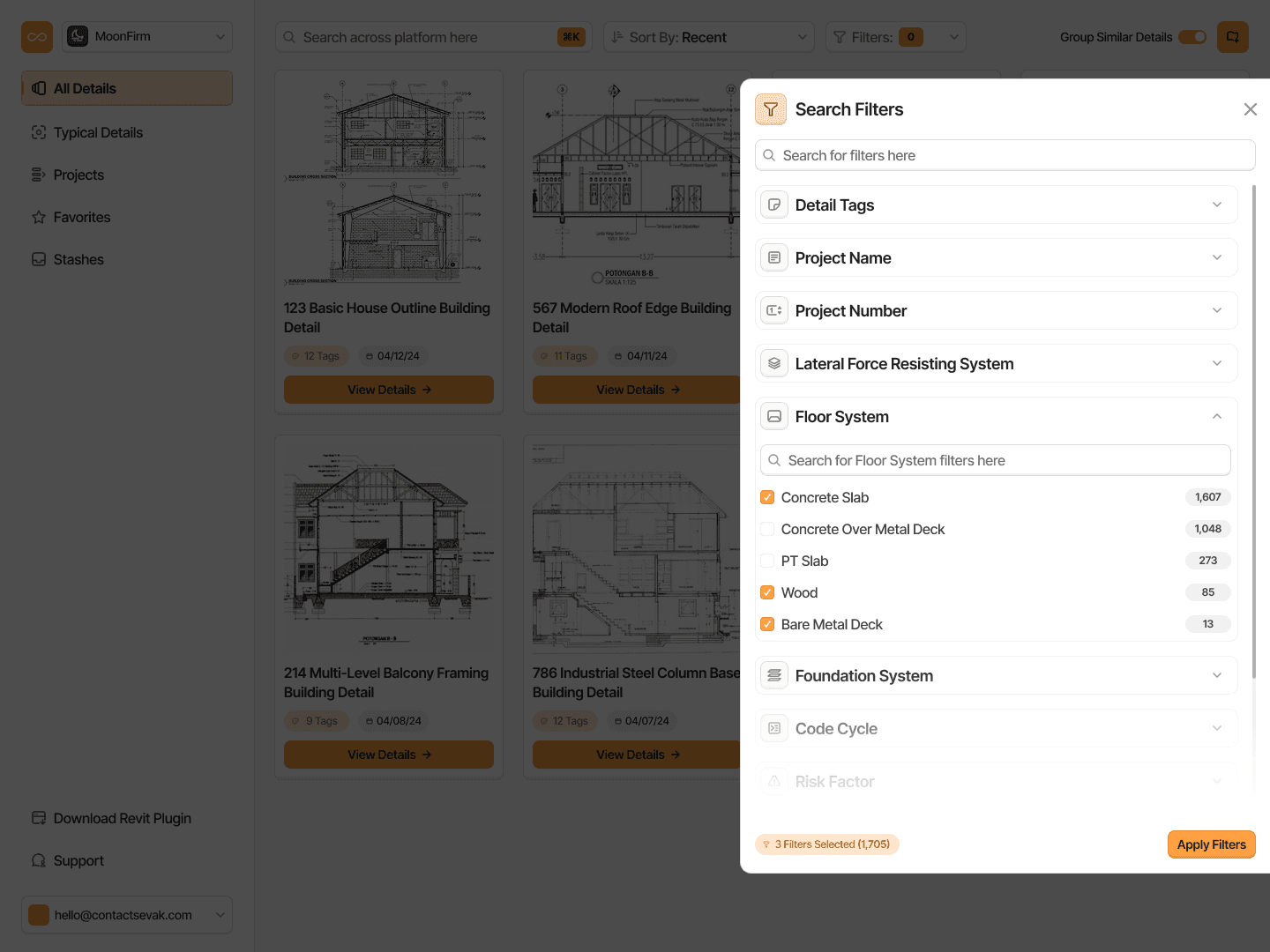Click the Search across platform field
The width and height of the screenshot is (1270, 952).
click(x=434, y=37)
